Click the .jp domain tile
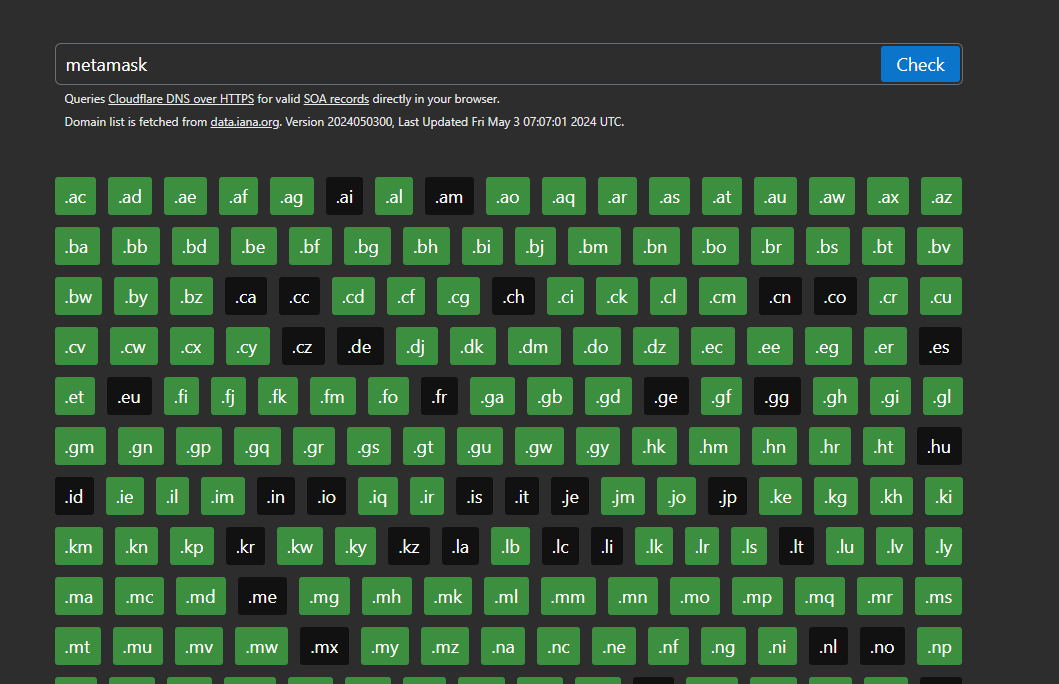 727,497
